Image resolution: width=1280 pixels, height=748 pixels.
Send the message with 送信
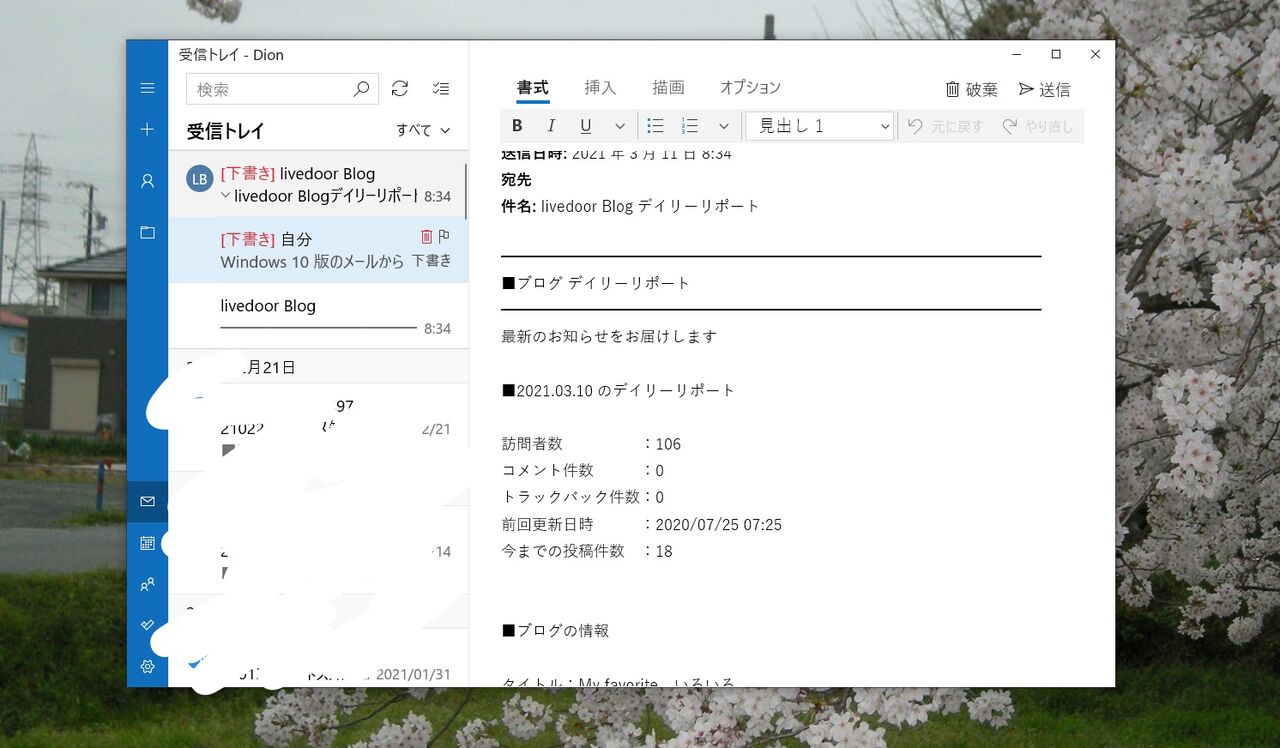(x=1045, y=89)
